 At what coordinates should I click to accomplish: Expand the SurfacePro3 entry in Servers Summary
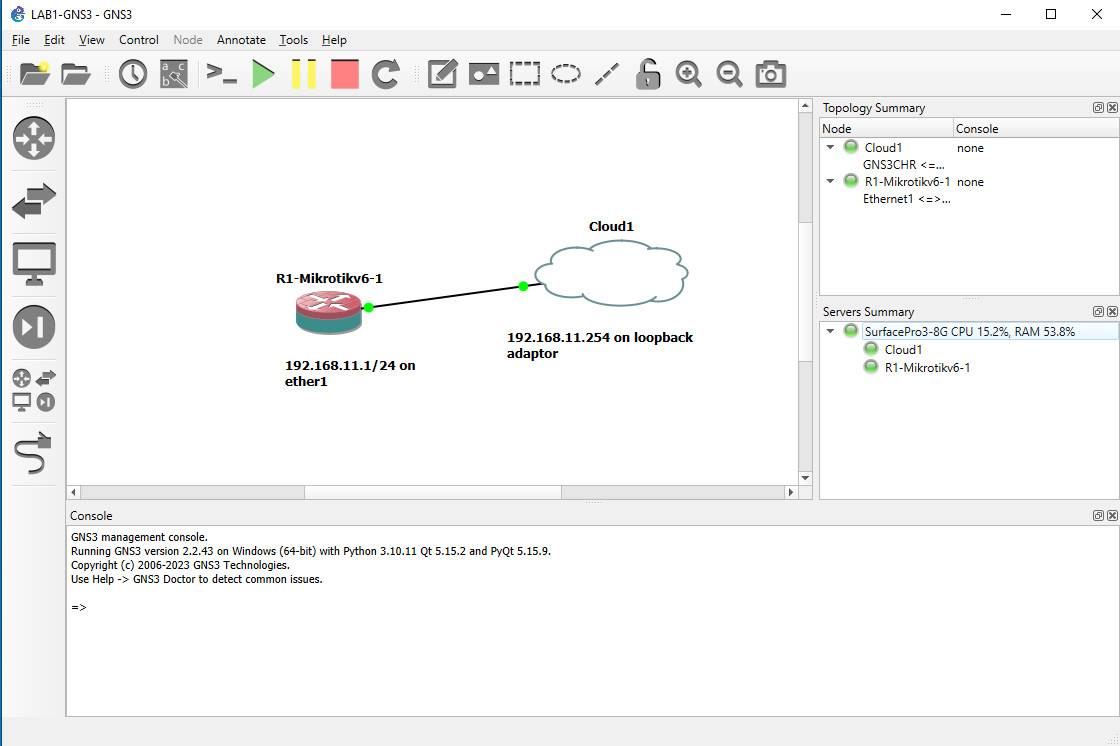[x=831, y=330]
